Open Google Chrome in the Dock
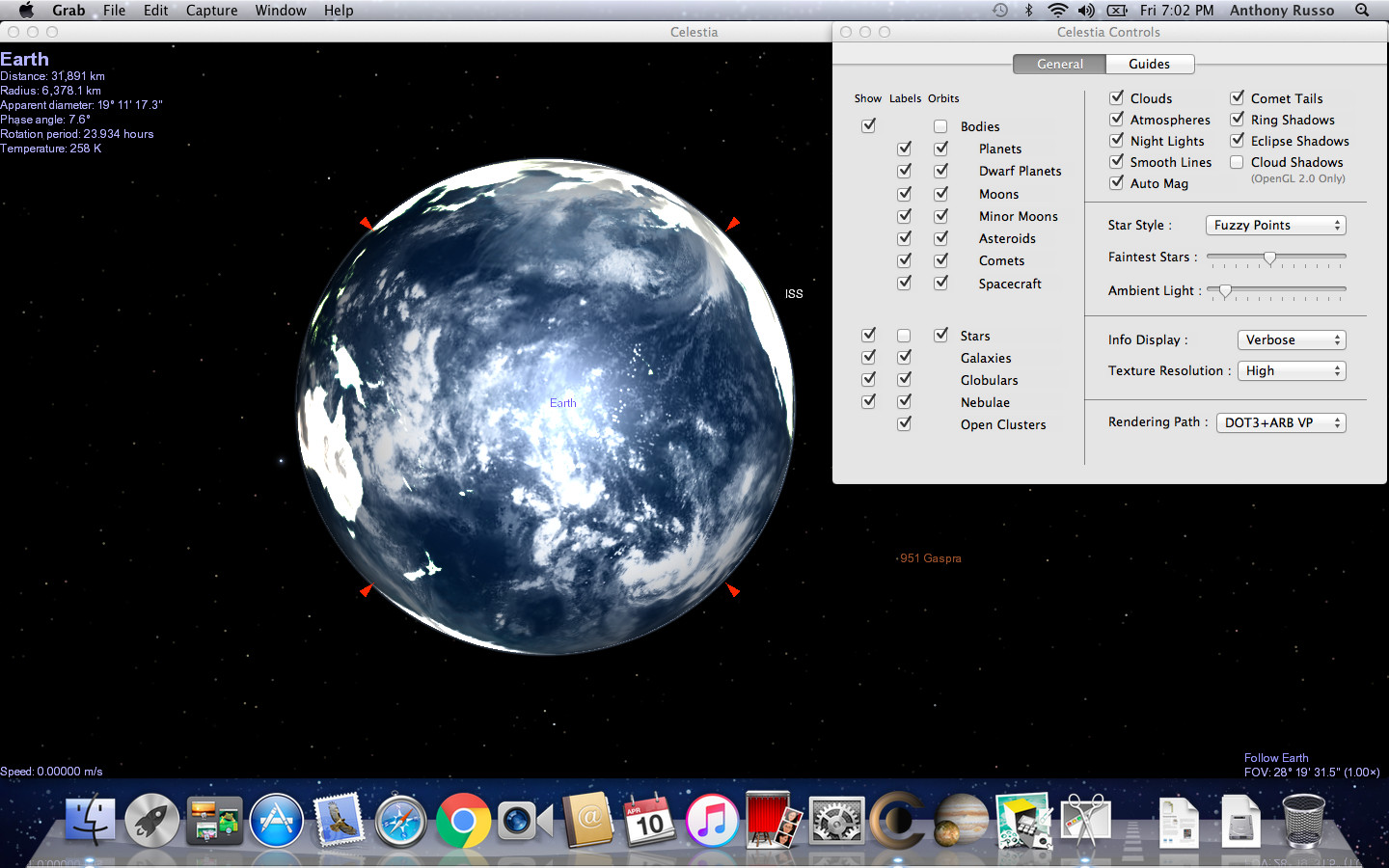This screenshot has height=868, width=1389. (x=463, y=821)
